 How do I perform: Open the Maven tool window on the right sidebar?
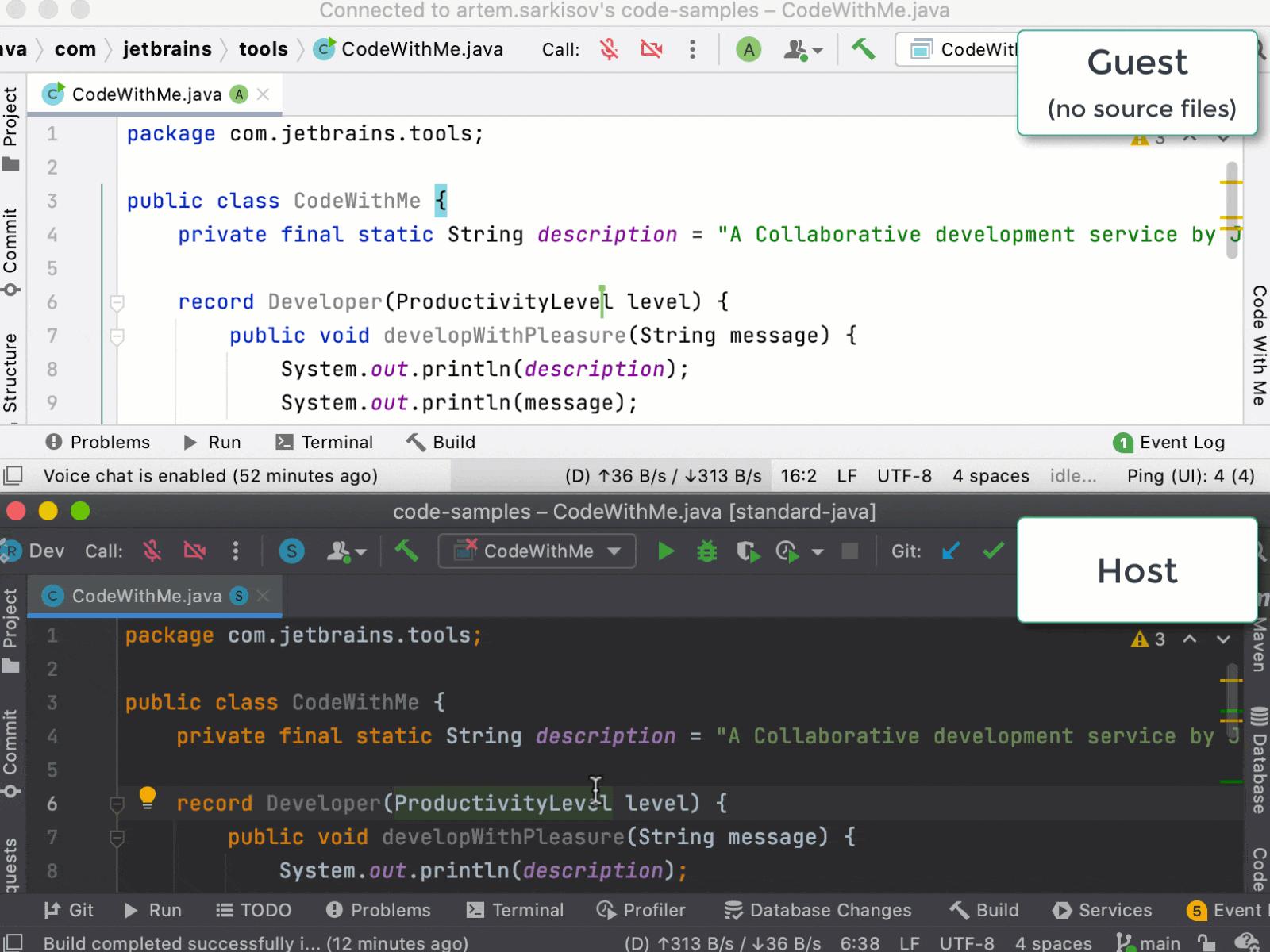tap(1257, 647)
